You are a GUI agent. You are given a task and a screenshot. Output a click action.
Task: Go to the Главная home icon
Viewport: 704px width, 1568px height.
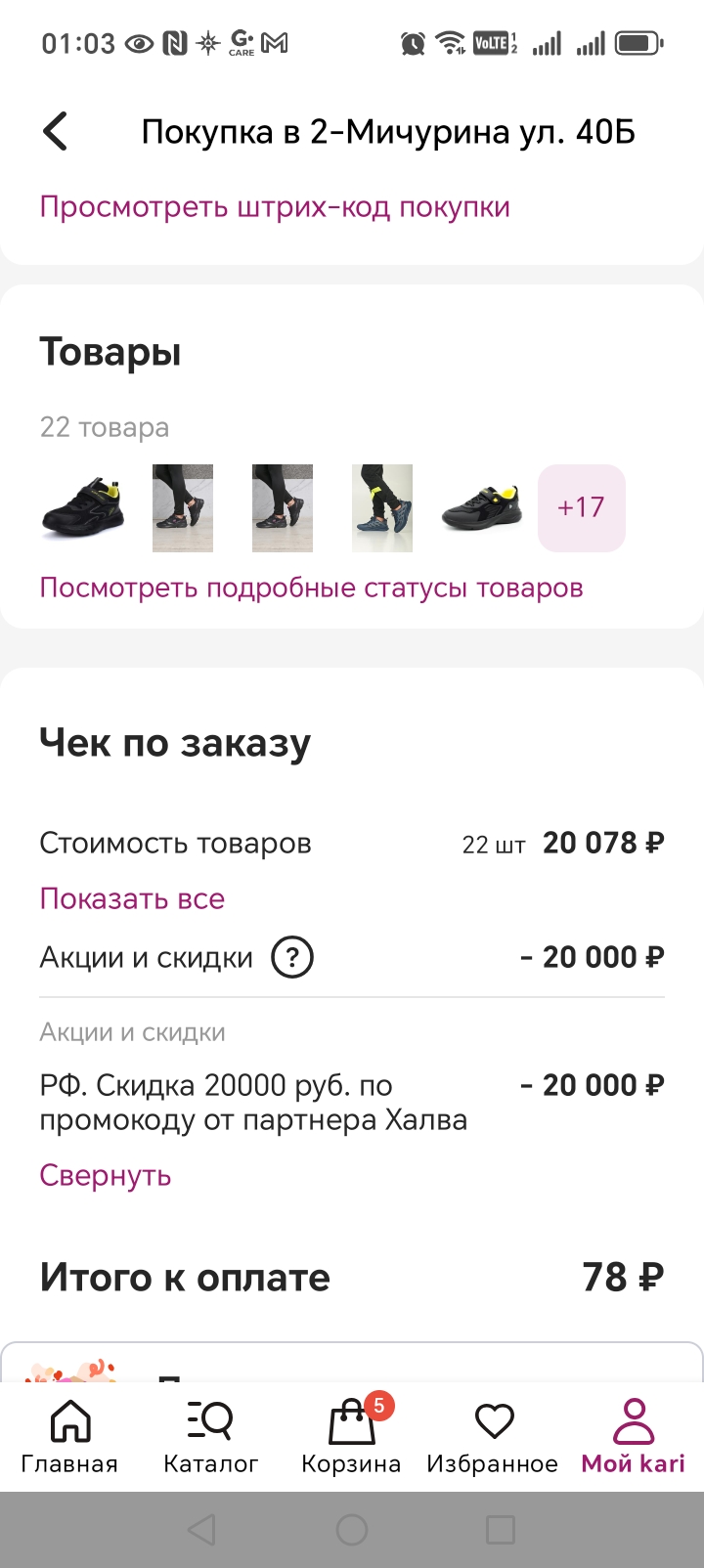tap(70, 1421)
